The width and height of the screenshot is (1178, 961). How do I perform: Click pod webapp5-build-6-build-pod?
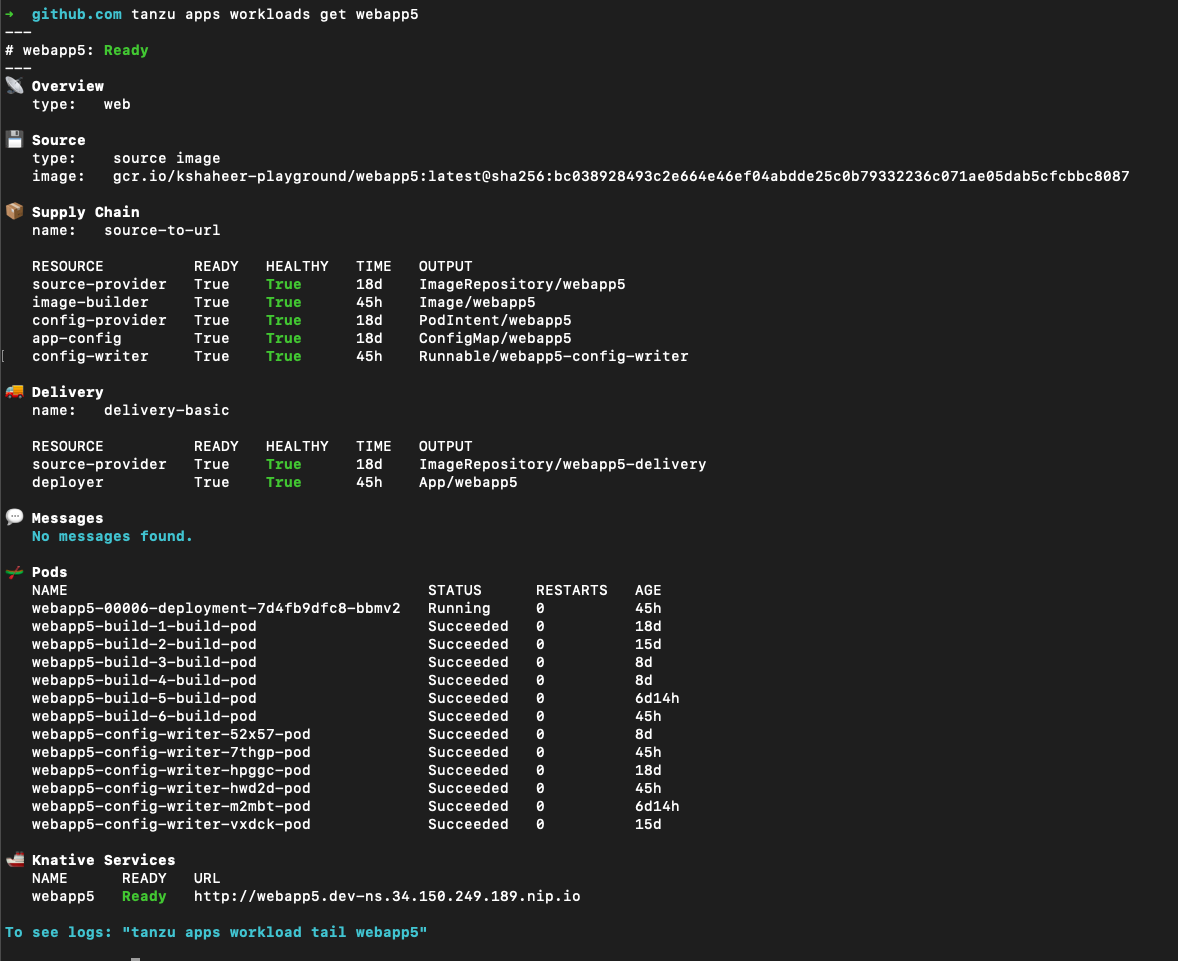tap(144, 717)
